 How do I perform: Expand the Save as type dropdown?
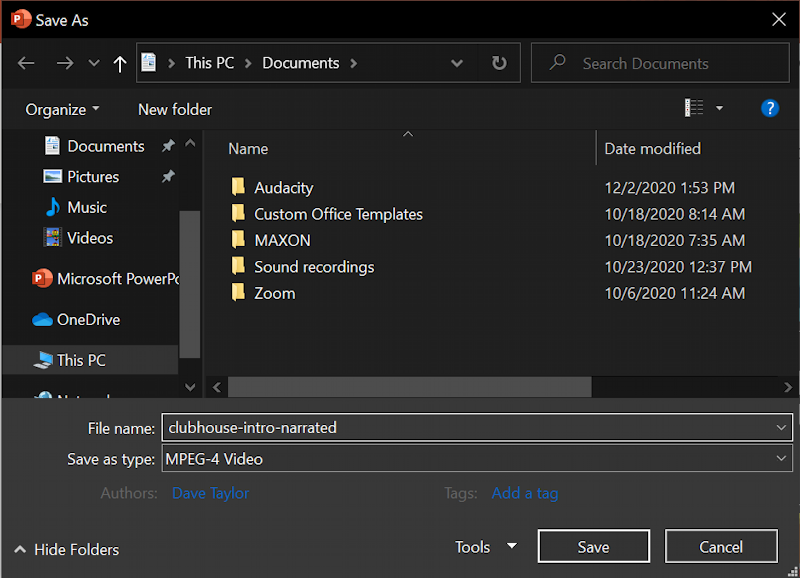tap(781, 459)
